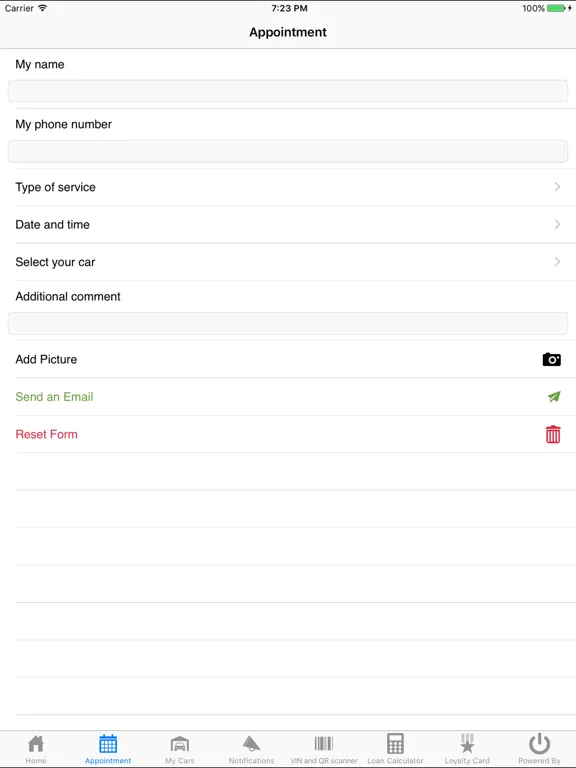The height and width of the screenshot is (768, 576).
Task: Expand the Type of service chevron
Action: [557, 187]
